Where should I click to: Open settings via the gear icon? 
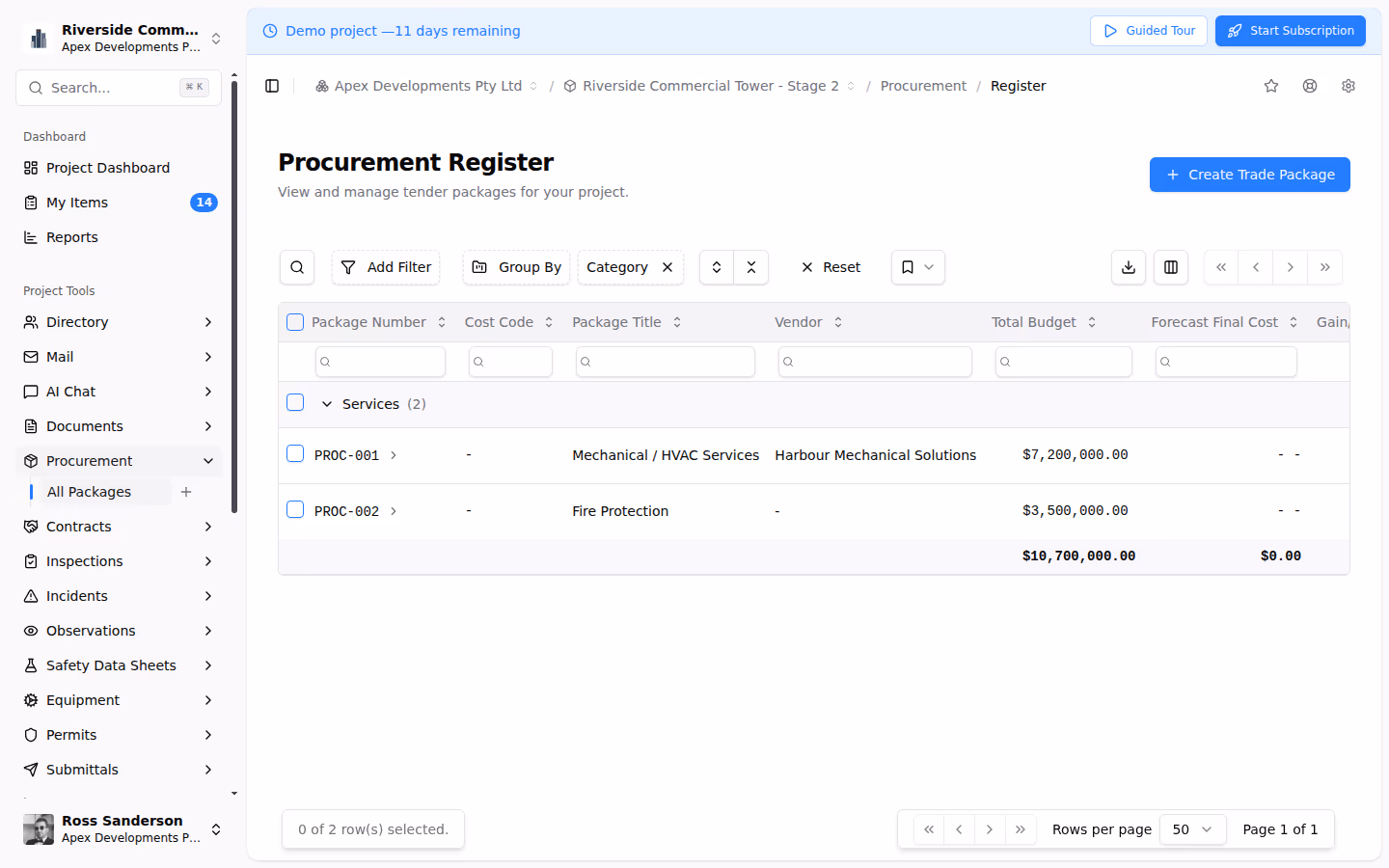click(x=1348, y=86)
